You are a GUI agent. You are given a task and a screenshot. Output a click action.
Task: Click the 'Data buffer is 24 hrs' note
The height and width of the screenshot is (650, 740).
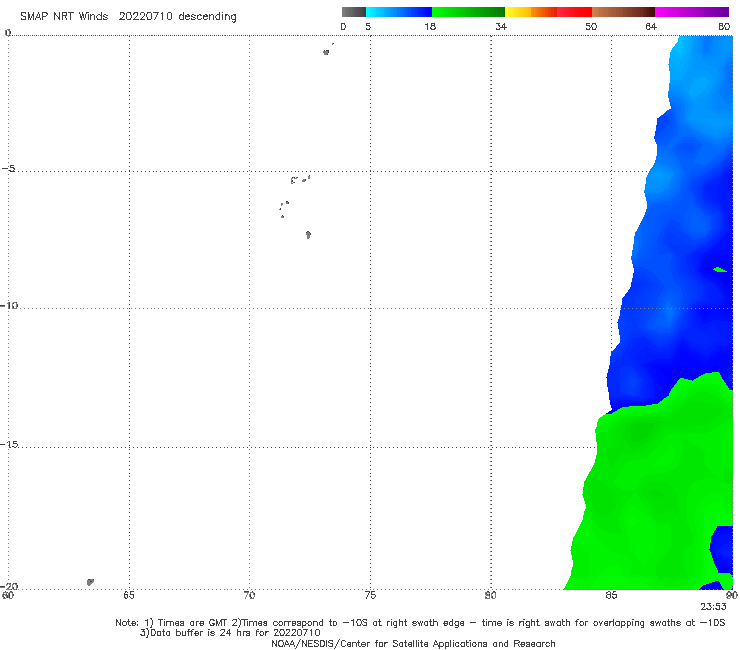(230, 633)
